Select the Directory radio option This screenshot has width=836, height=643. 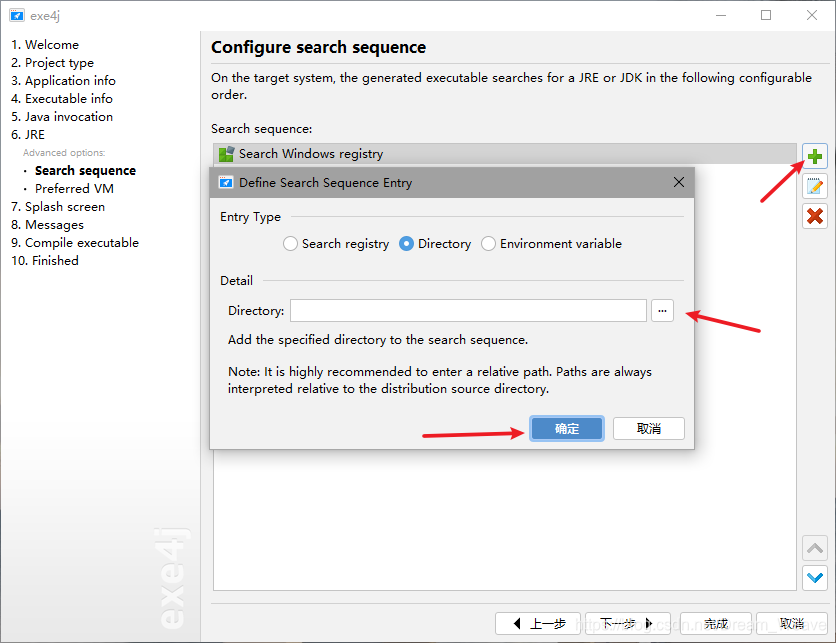coord(407,244)
